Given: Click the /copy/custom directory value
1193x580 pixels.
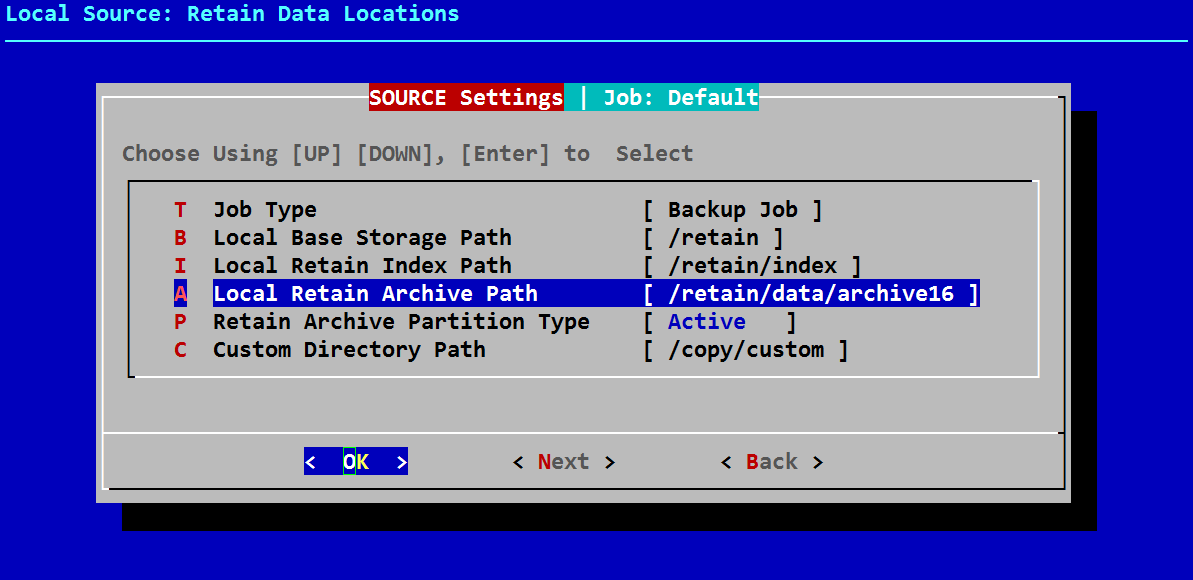Looking at the screenshot, I should coord(746,350).
